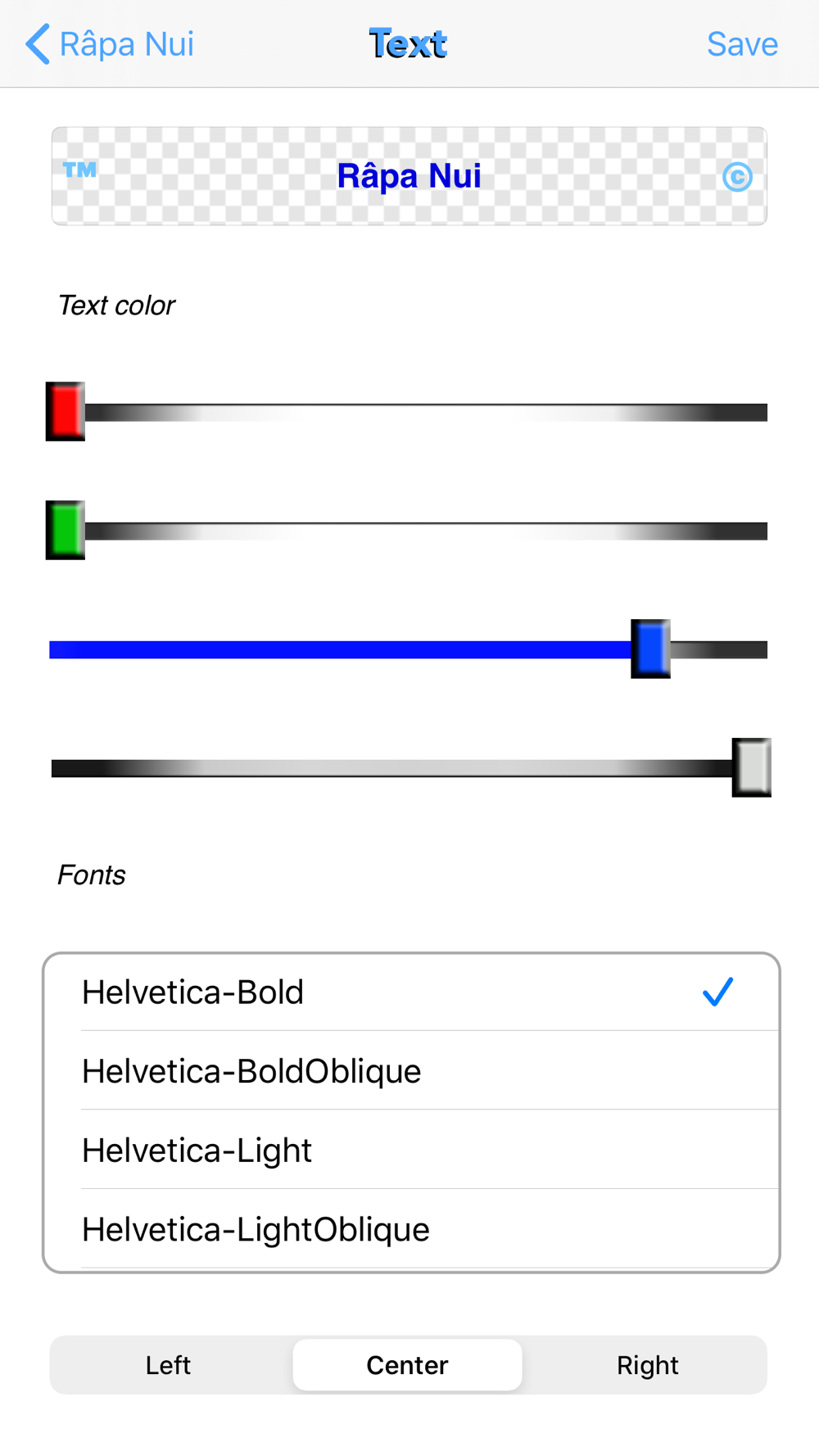819x1456 pixels.
Task: Select Helvetica-BoldOblique font
Action: point(411,1070)
